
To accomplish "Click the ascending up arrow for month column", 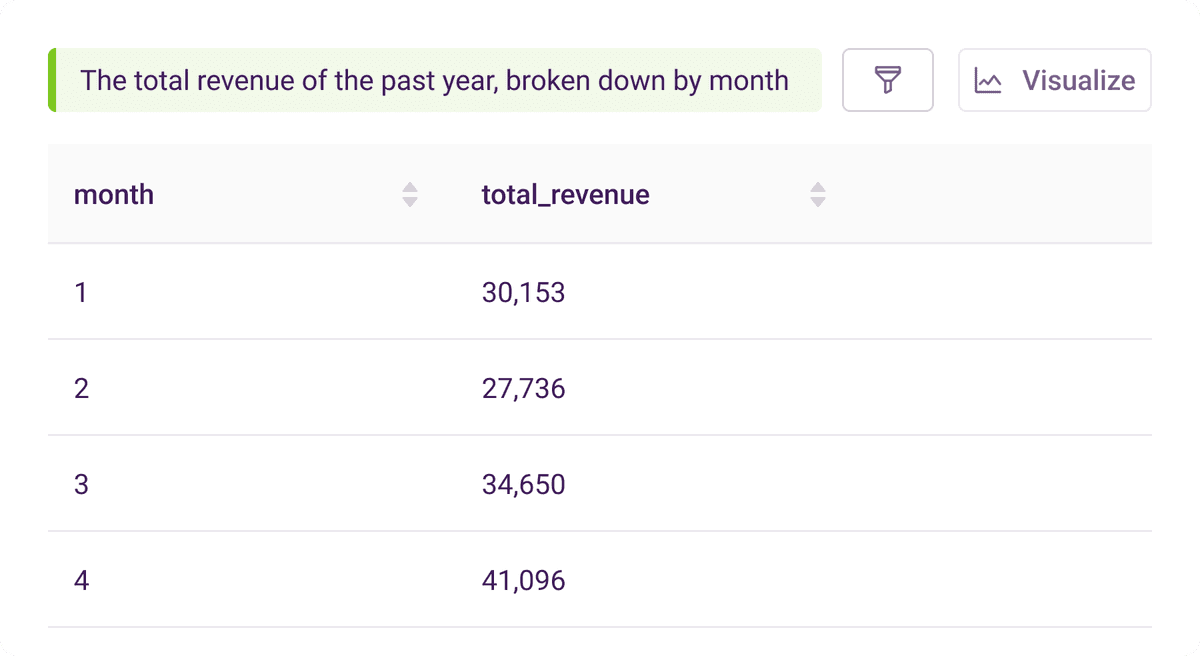I will pyautogui.click(x=410, y=187).
